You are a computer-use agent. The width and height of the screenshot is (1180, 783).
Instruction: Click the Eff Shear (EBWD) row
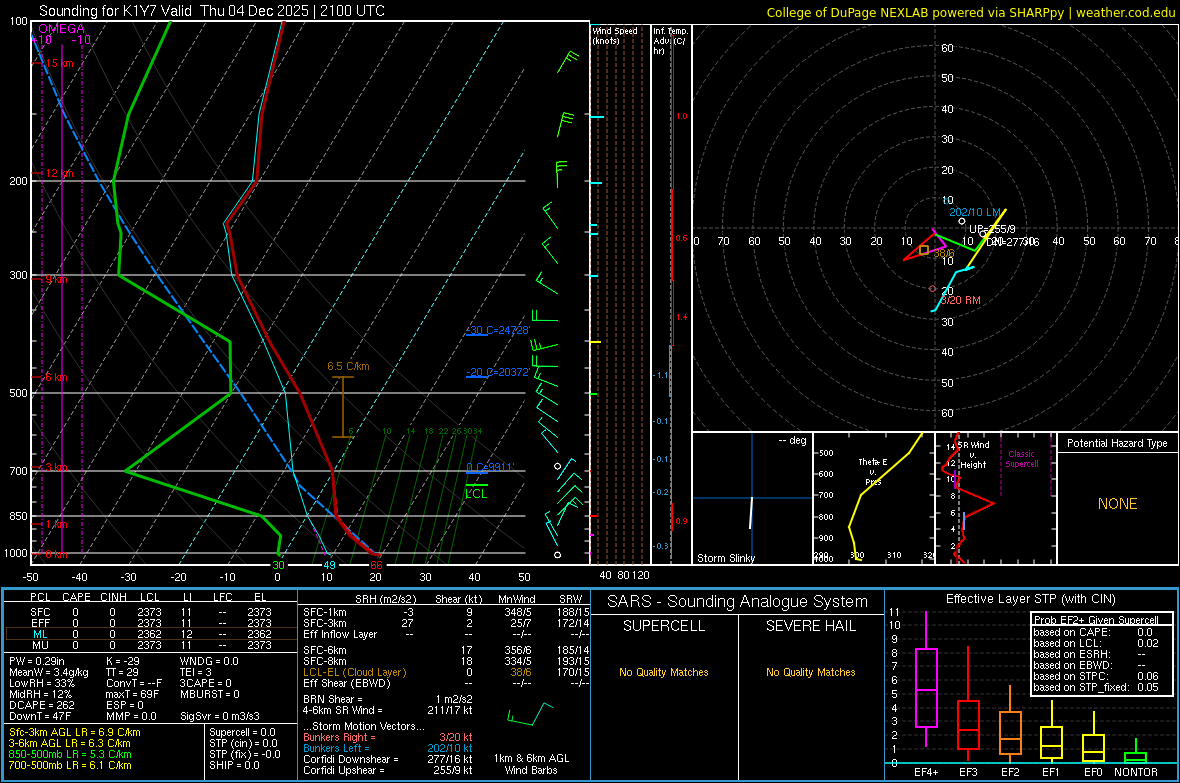[x=446, y=684]
